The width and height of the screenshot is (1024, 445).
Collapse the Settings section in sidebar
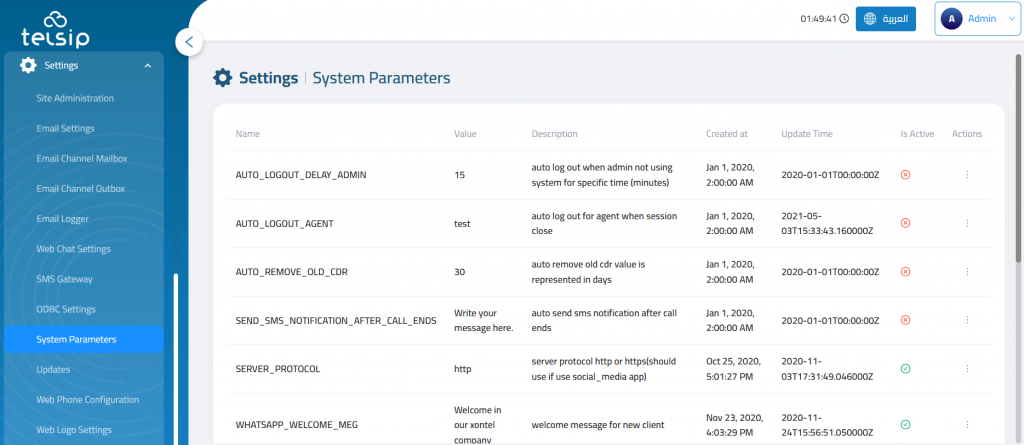click(x=148, y=66)
